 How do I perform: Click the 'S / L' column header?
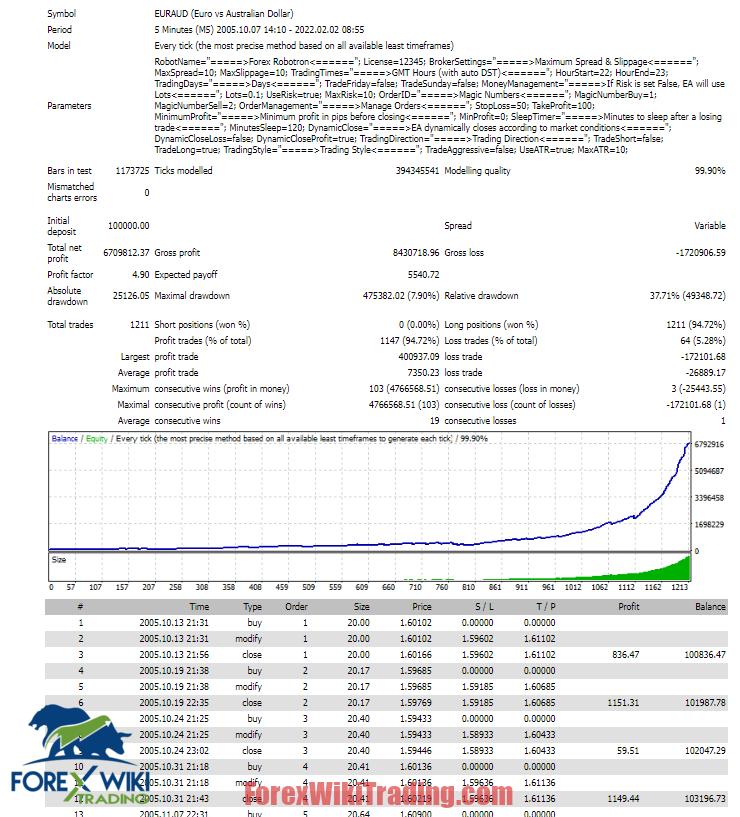(484, 607)
